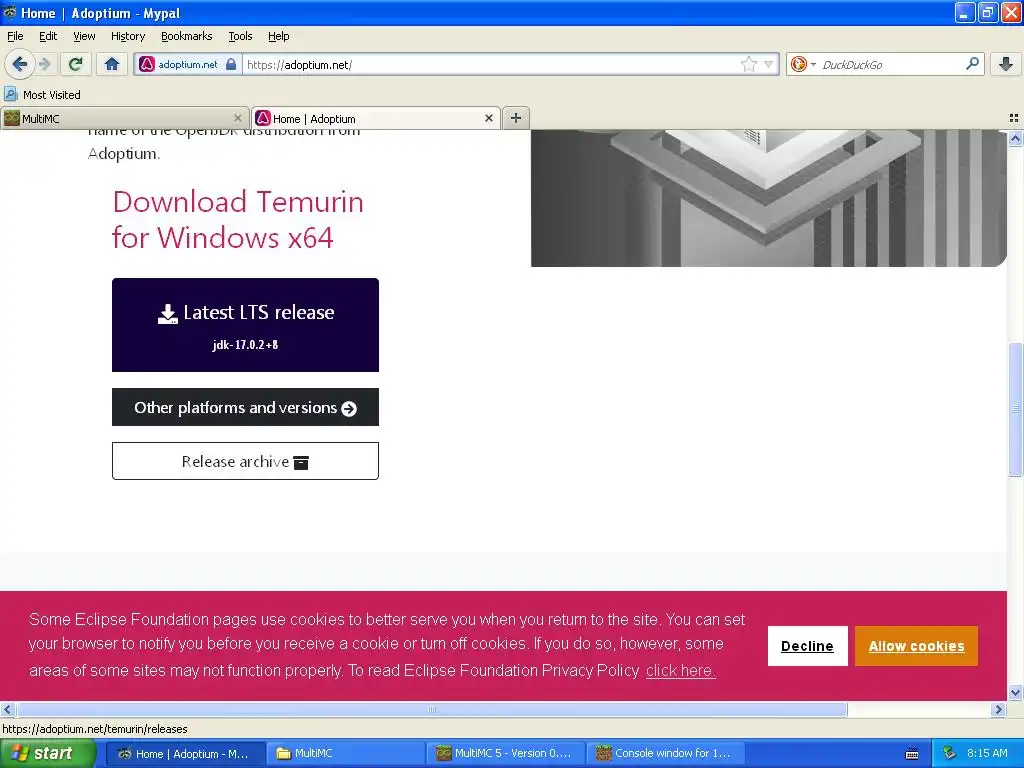Click the horizontal scrollbar left arrow
This screenshot has width=1024, height=768.
(7, 709)
